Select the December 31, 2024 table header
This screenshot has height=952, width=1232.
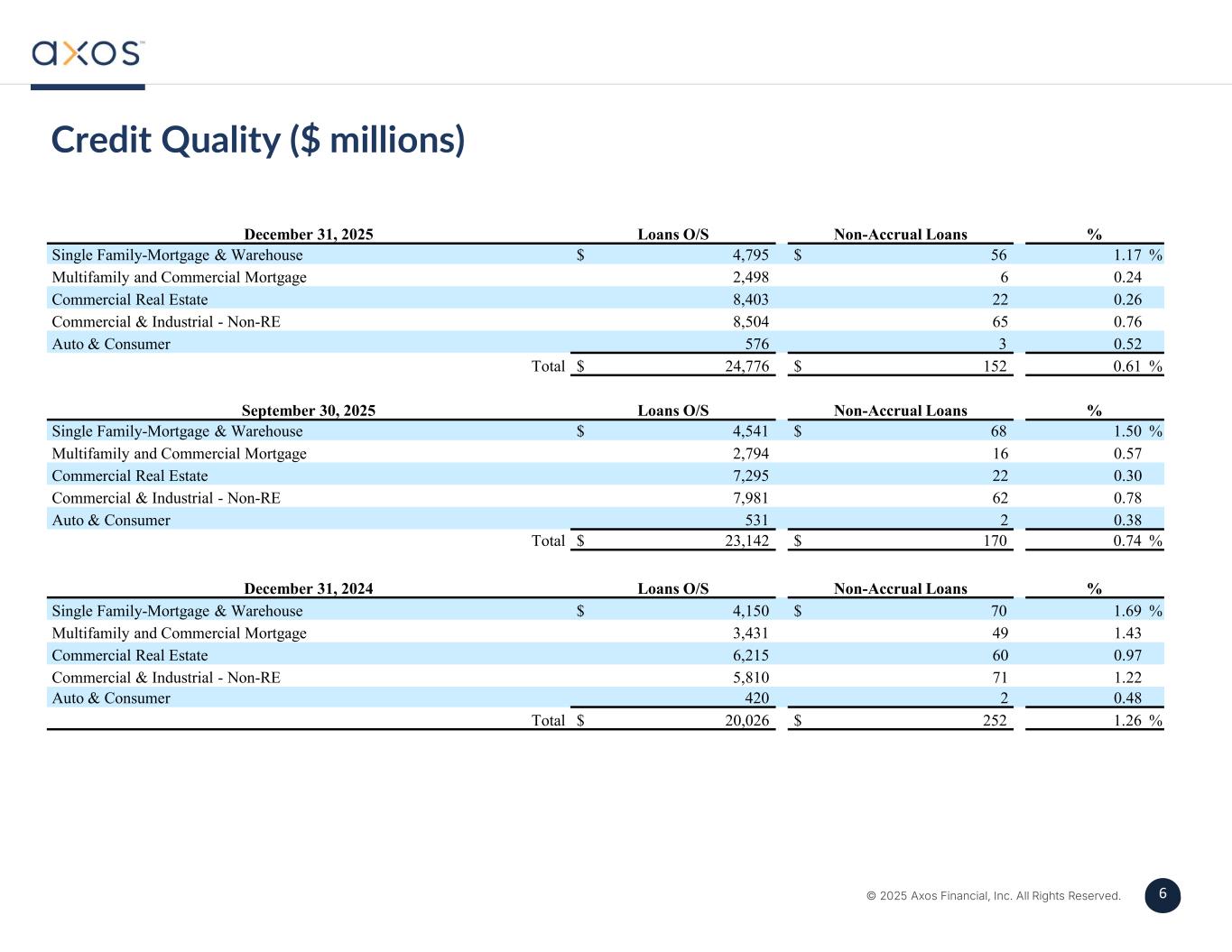[308, 588]
